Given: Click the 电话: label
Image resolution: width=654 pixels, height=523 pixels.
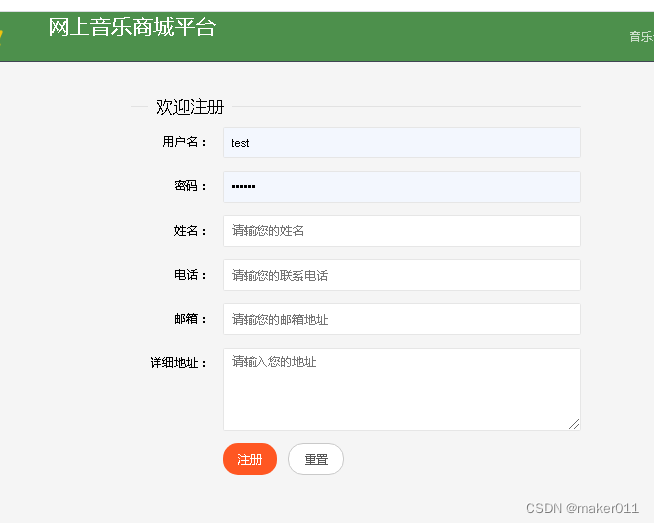Looking at the screenshot, I should coord(190,275).
